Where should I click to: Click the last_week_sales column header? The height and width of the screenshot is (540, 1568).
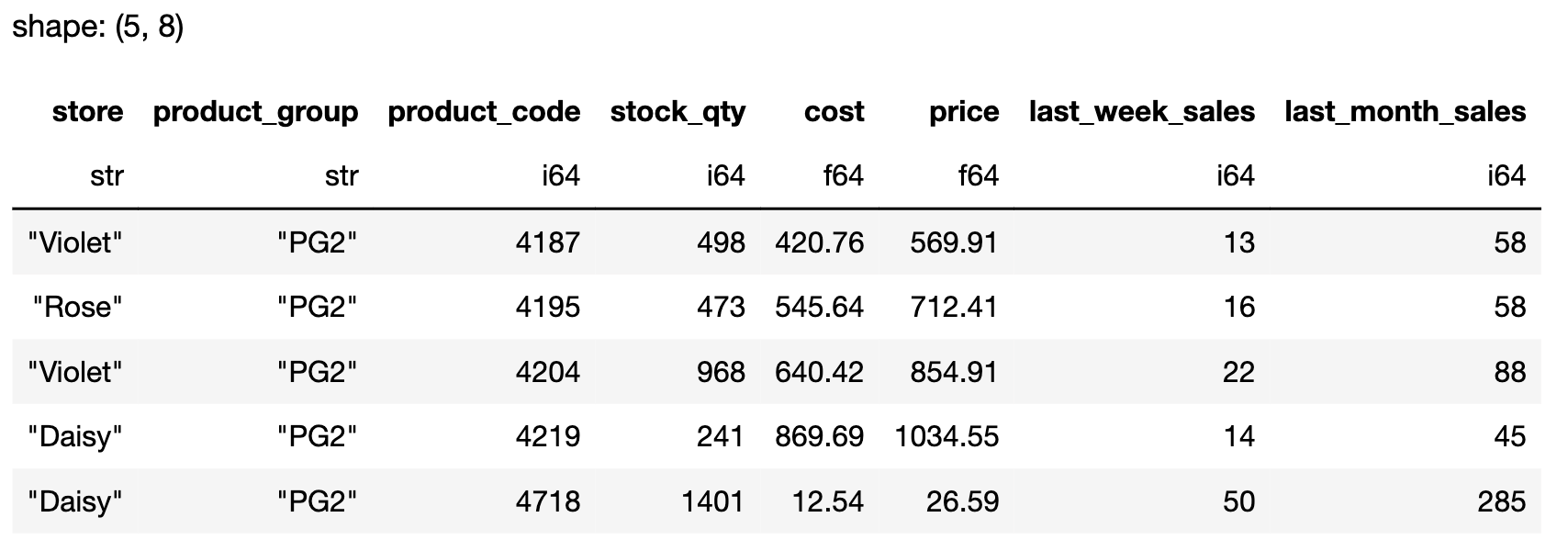coord(1141,112)
